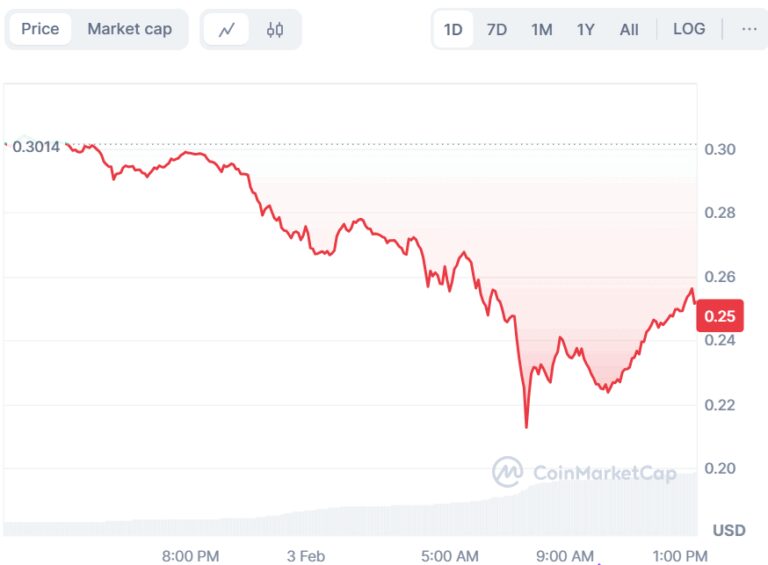Select the Price tab

point(40,29)
